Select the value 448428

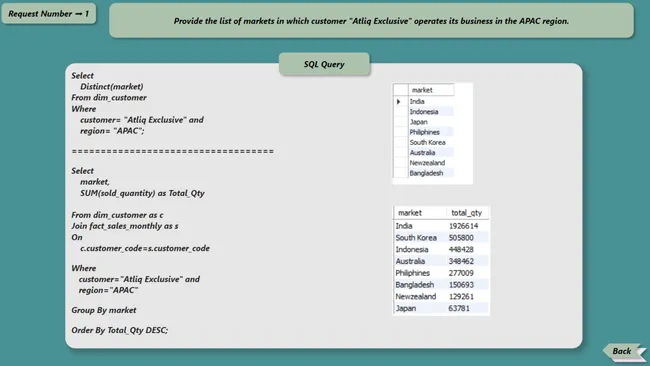[x=461, y=250]
